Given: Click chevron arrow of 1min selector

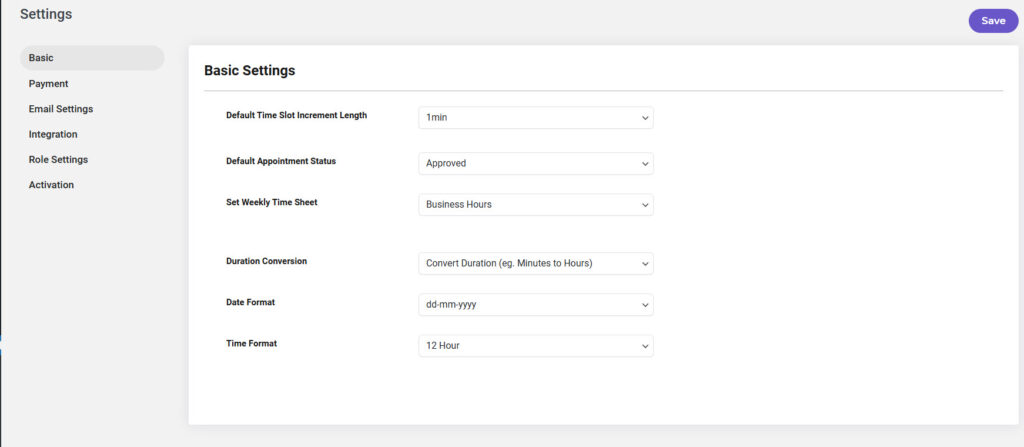Looking at the screenshot, I should pos(645,118).
